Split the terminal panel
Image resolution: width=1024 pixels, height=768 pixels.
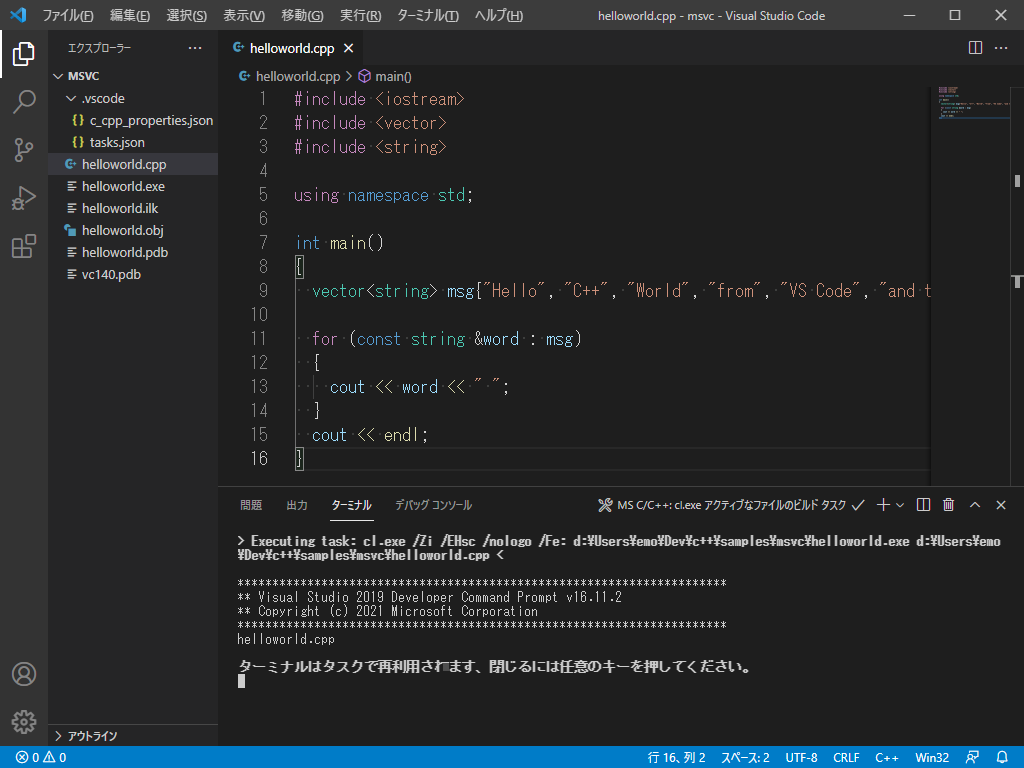click(x=923, y=505)
